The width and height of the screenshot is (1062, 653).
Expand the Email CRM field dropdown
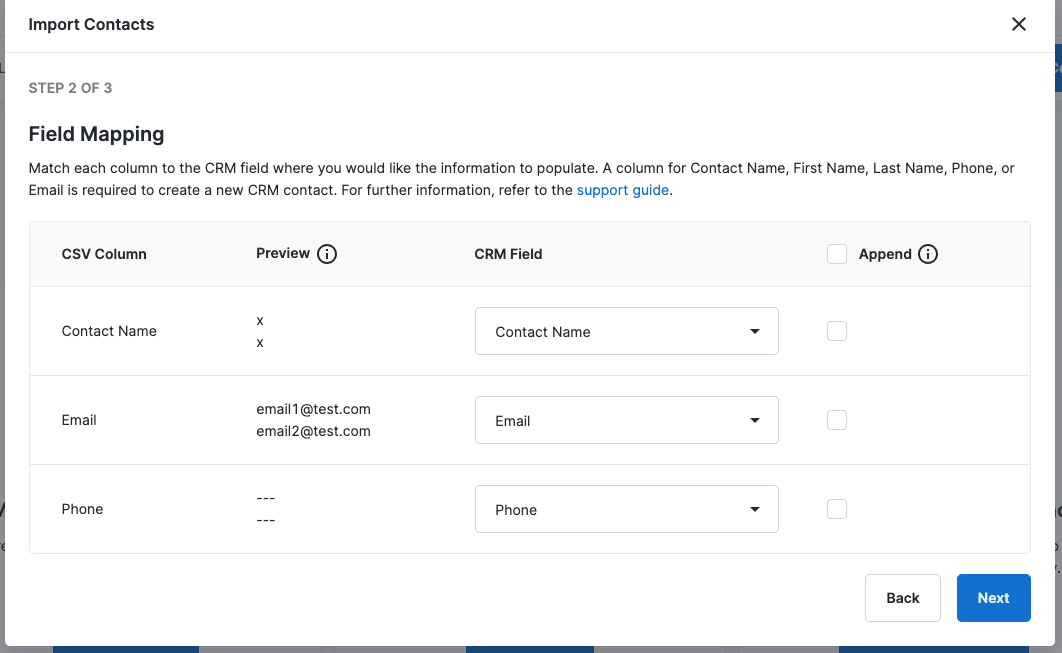(x=626, y=420)
